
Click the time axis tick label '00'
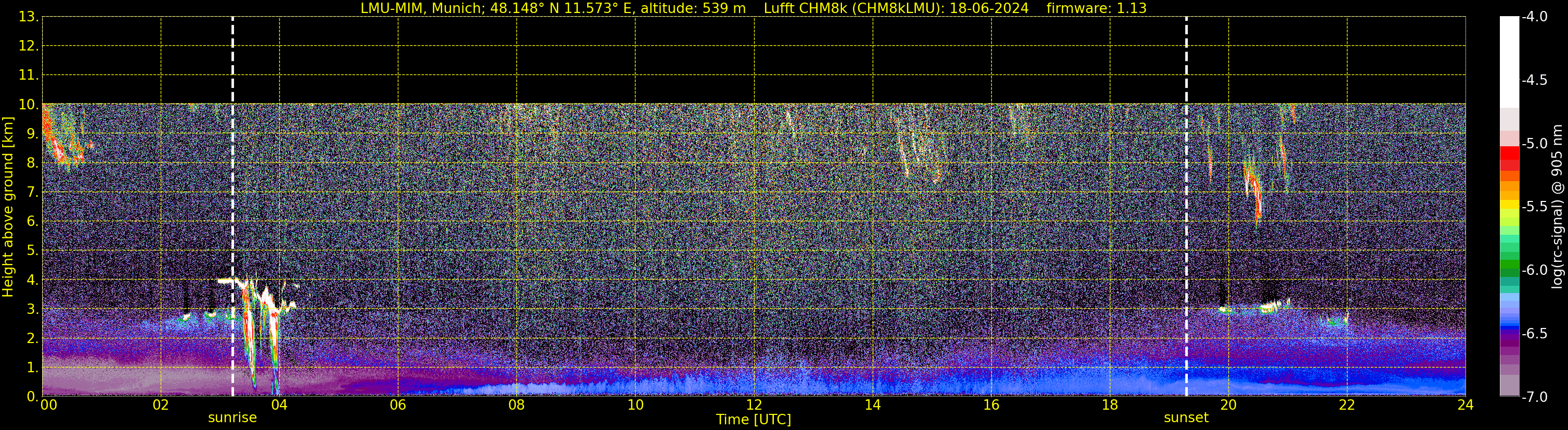(x=48, y=405)
